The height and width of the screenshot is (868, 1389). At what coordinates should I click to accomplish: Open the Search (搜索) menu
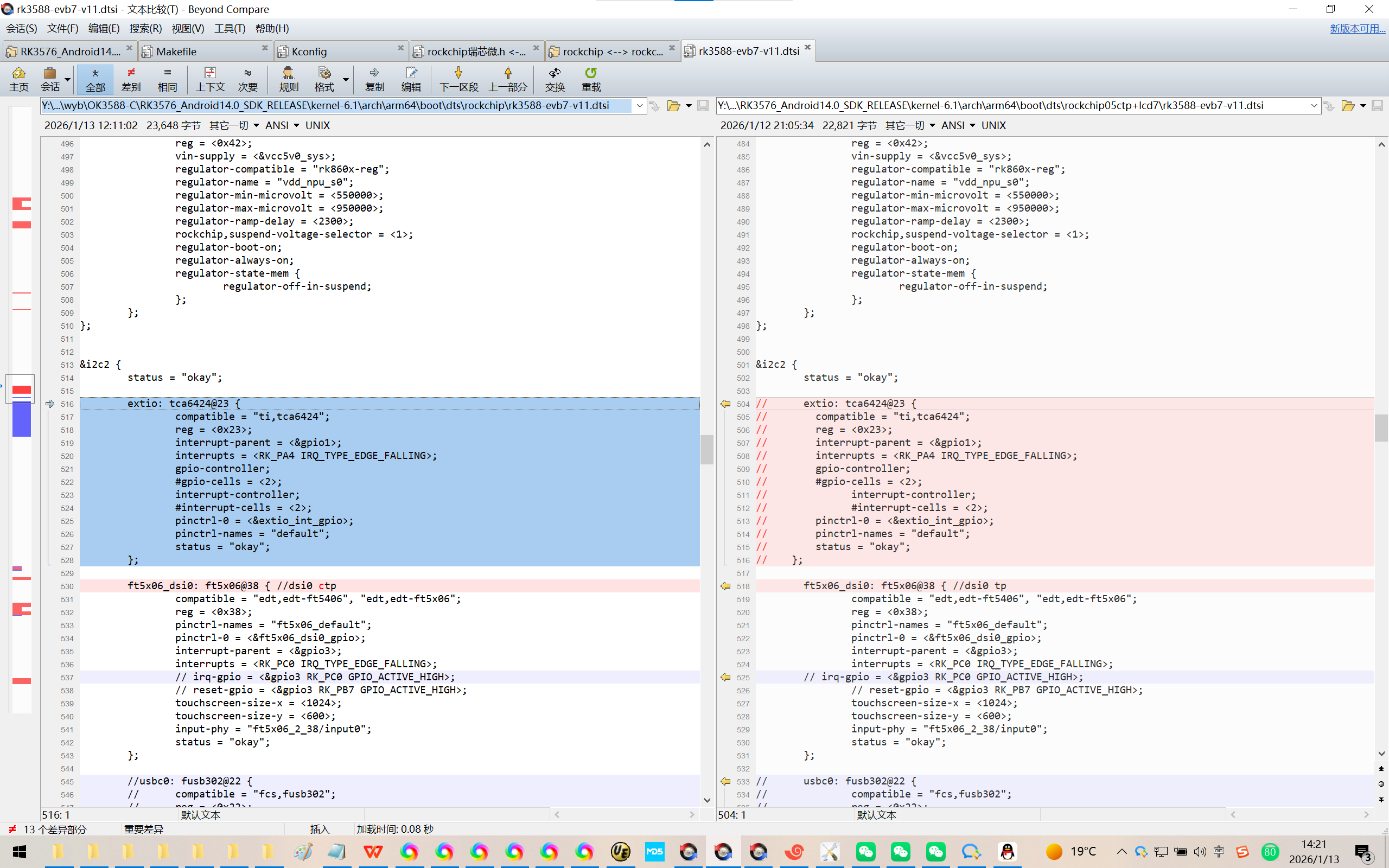(x=145, y=28)
